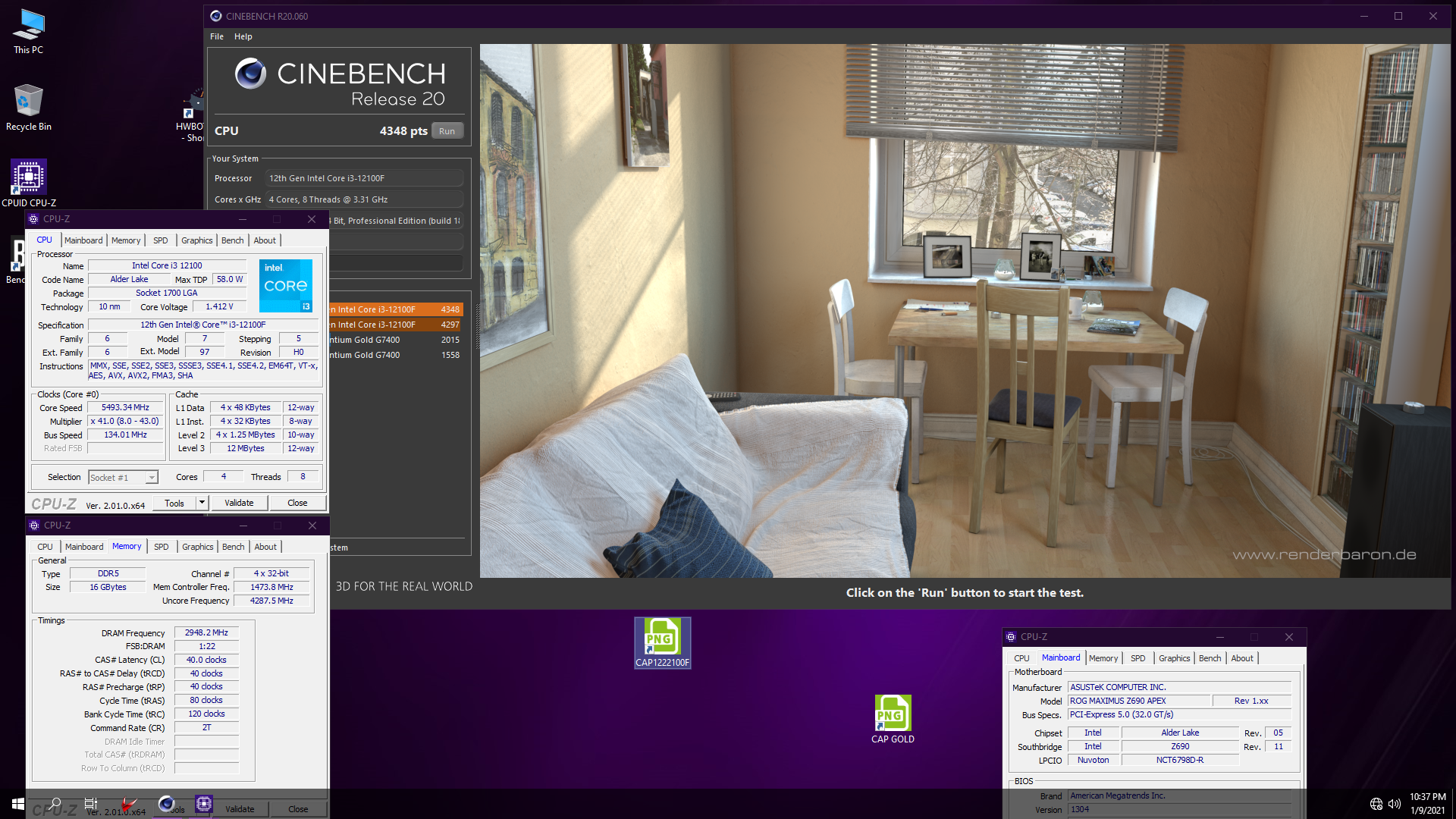The height and width of the screenshot is (819, 1456).
Task: Click the title icon of CPU-Z CPU window
Action: (x=33, y=219)
